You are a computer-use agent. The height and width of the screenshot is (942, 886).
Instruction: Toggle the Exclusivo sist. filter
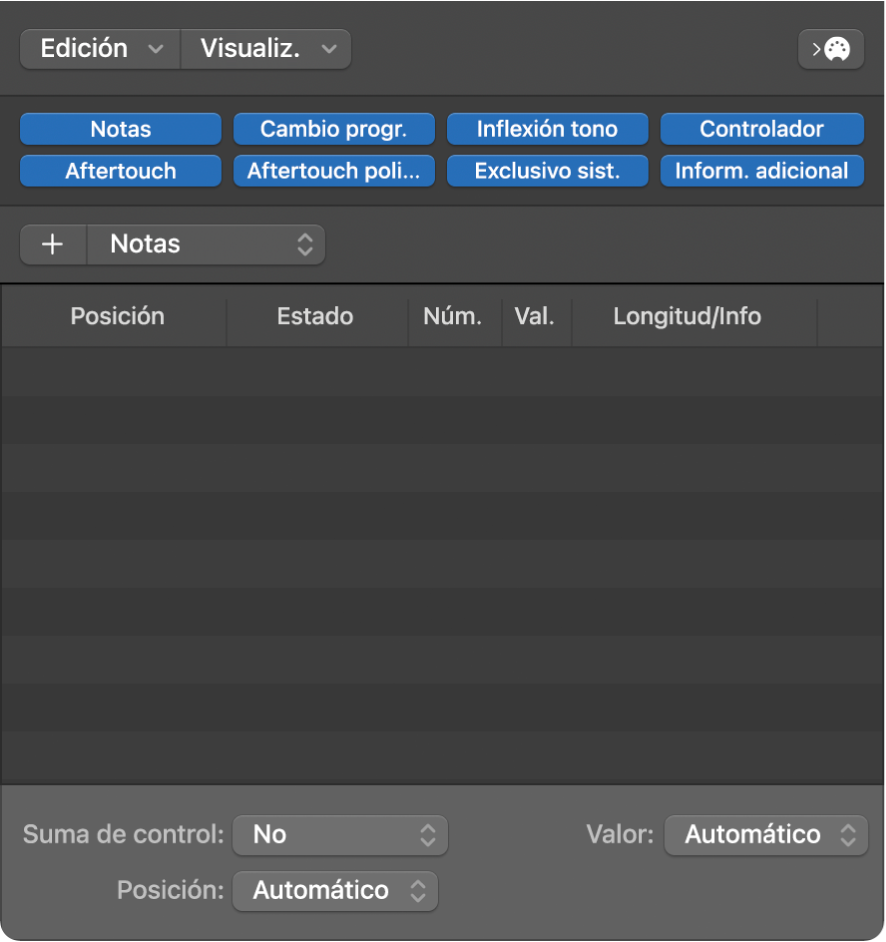547,171
